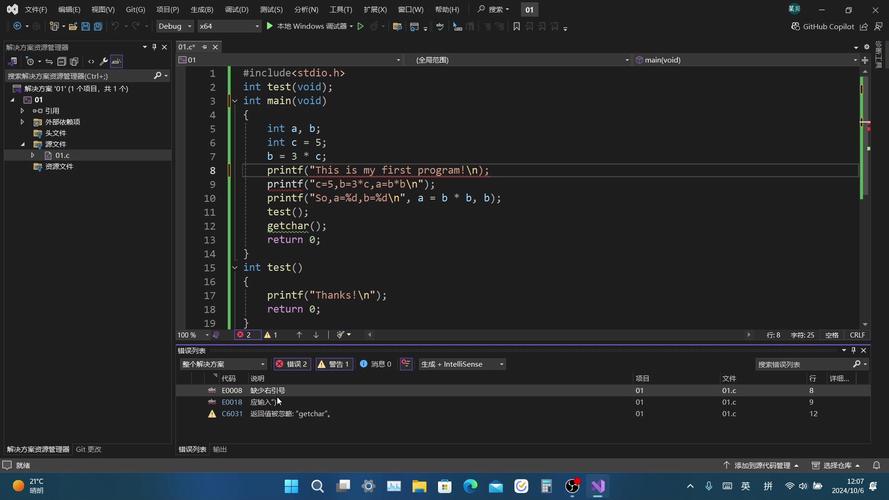Go to previous issue up arrow
Screen dimensions: 889x500
click(x=299, y=335)
